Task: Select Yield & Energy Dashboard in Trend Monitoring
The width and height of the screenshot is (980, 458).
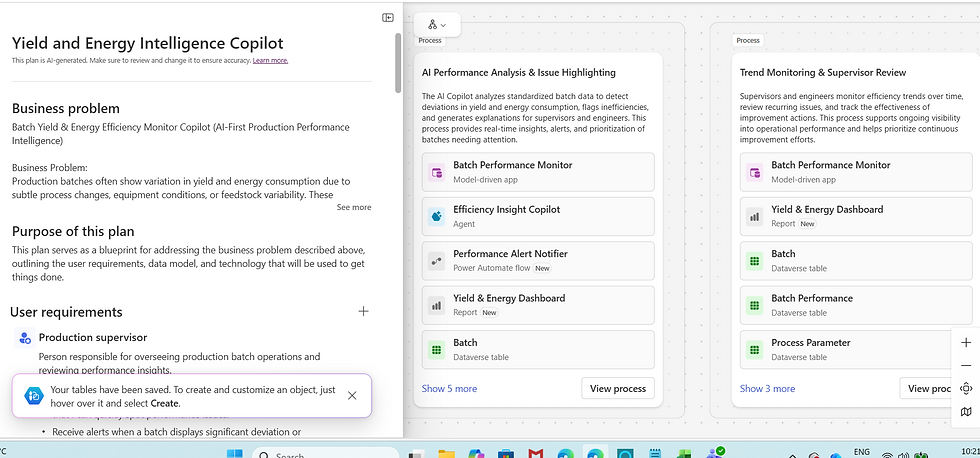Action: [x=855, y=216]
